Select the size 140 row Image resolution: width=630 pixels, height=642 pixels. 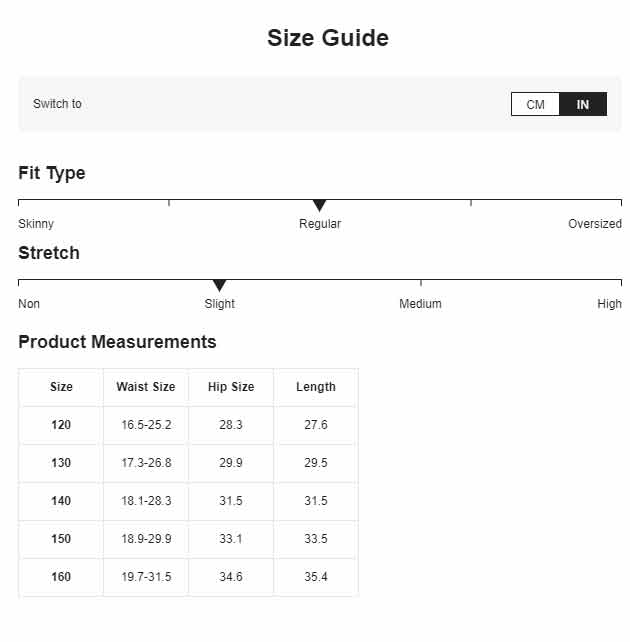(188, 501)
